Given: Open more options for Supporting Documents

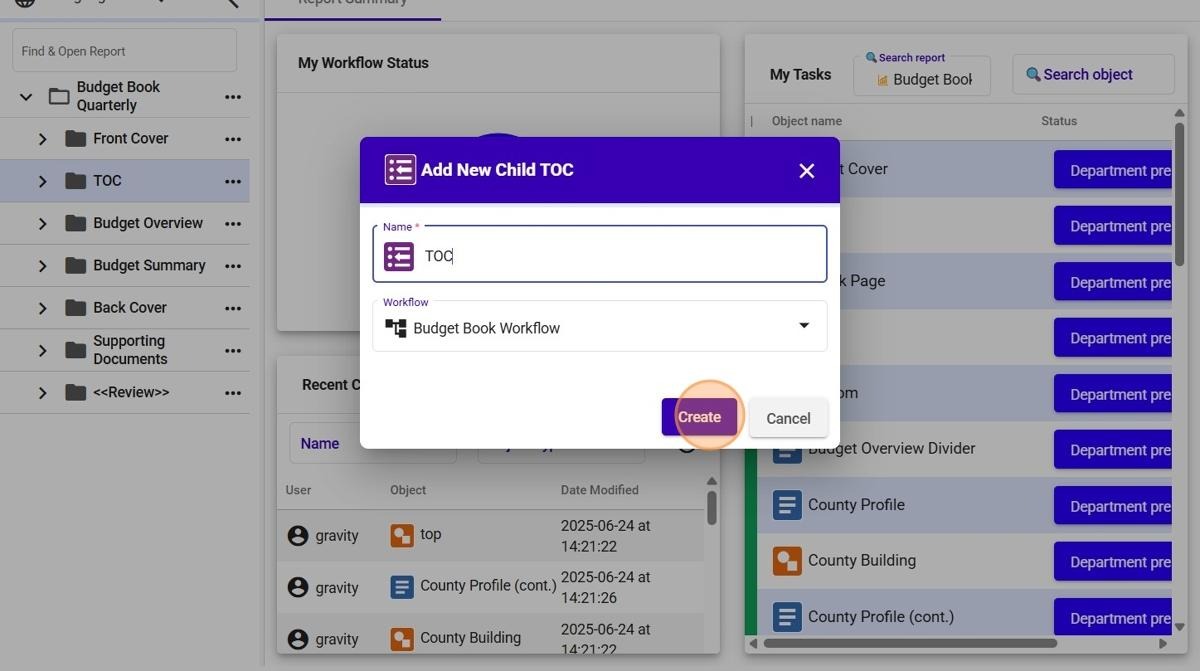Looking at the screenshot, I should 233,351.
